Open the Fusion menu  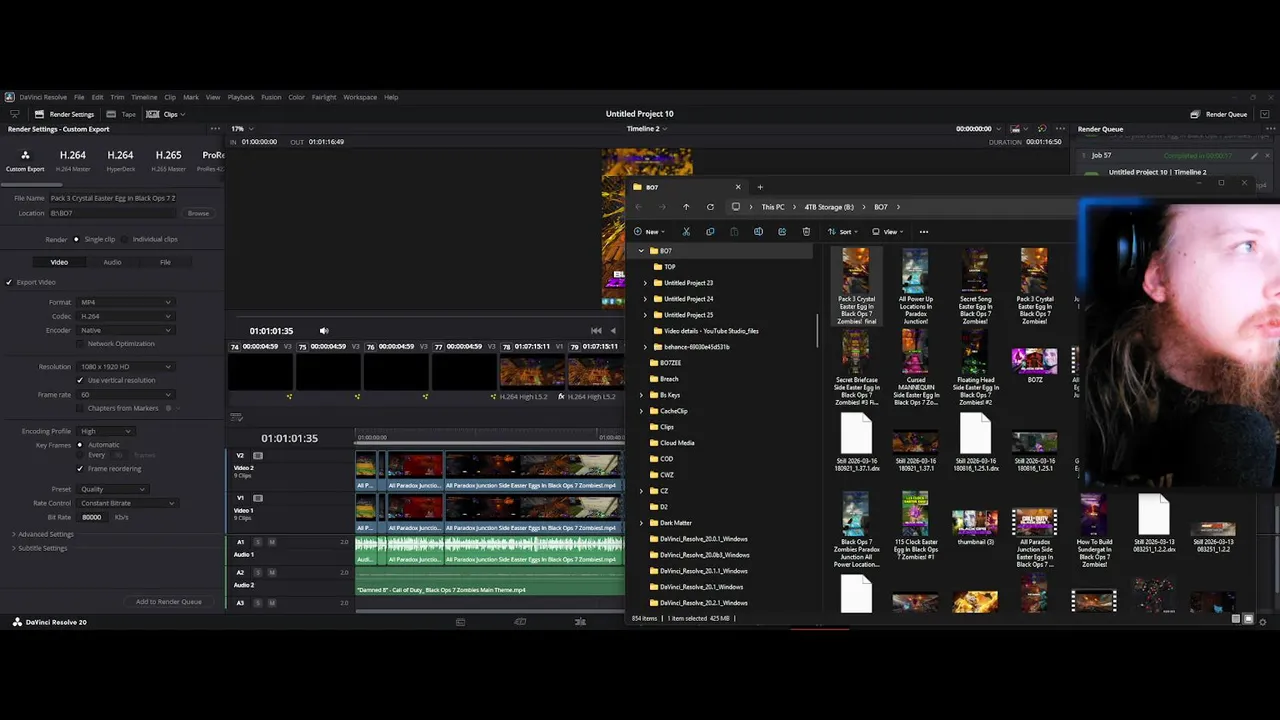pos(271,97)
